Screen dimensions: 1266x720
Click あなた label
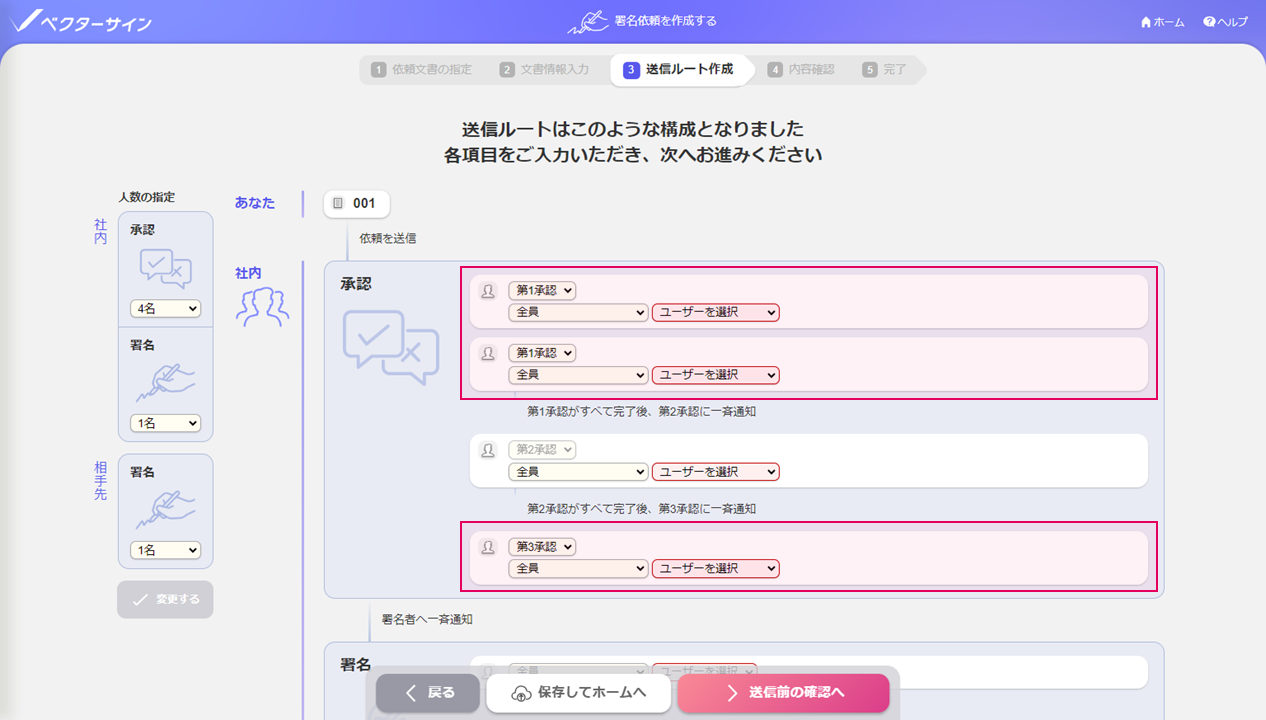(x=255, y=203)
